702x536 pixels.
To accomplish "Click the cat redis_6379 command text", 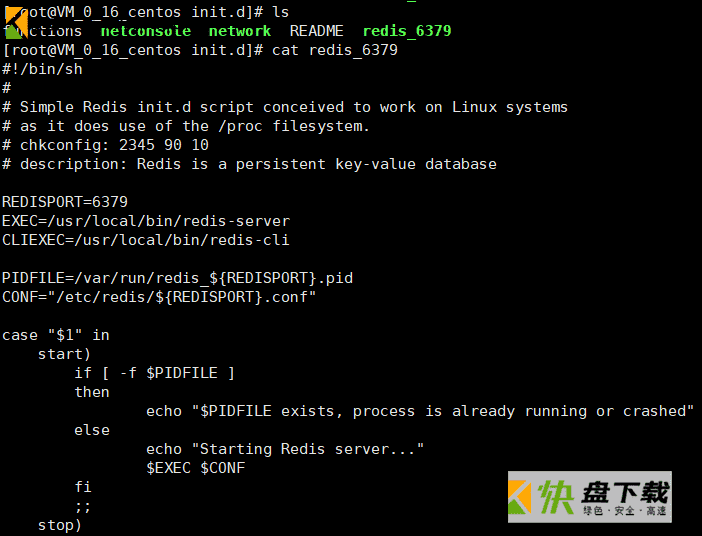I will point(334,50).
